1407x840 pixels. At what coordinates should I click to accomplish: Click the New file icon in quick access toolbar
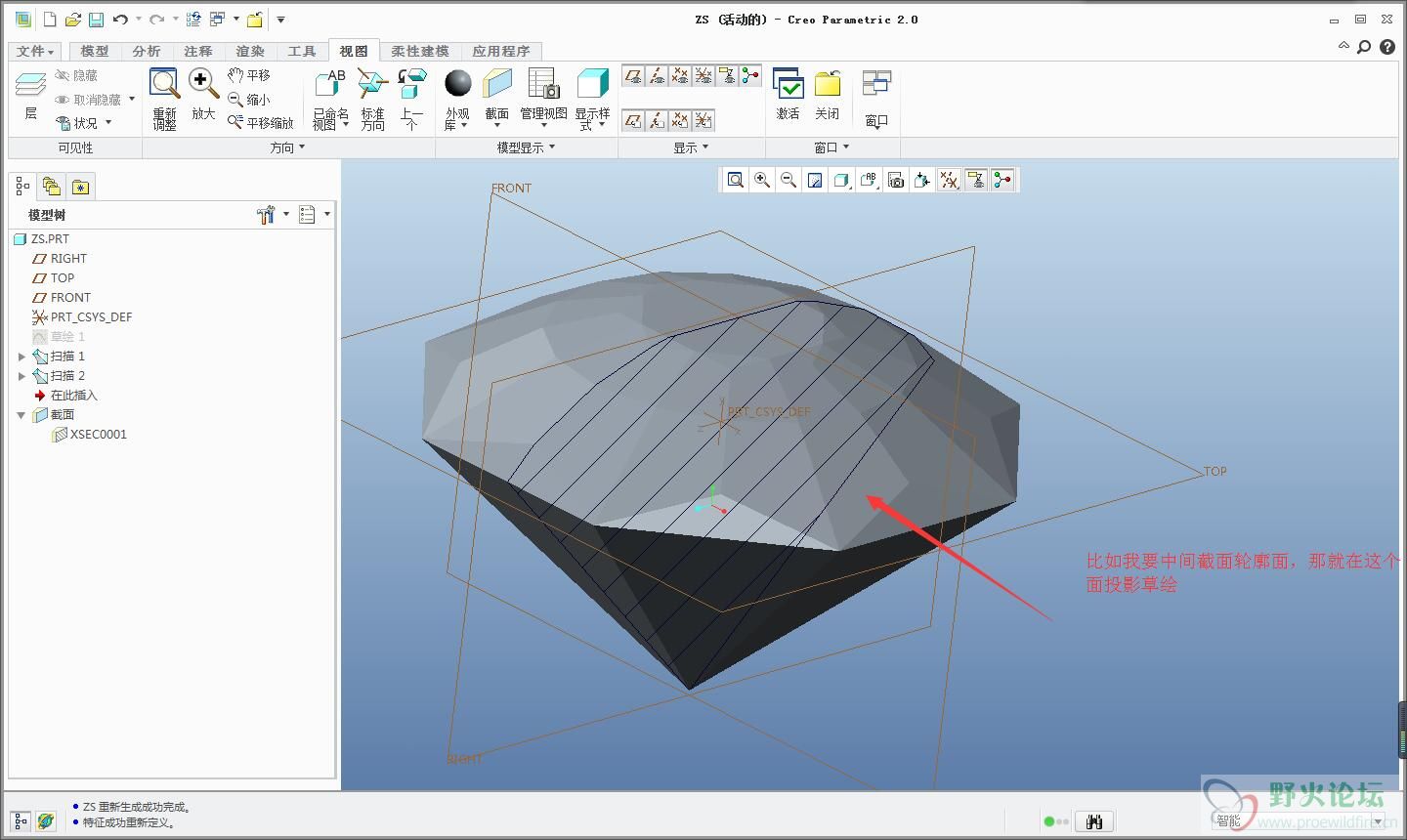(50, 20)
